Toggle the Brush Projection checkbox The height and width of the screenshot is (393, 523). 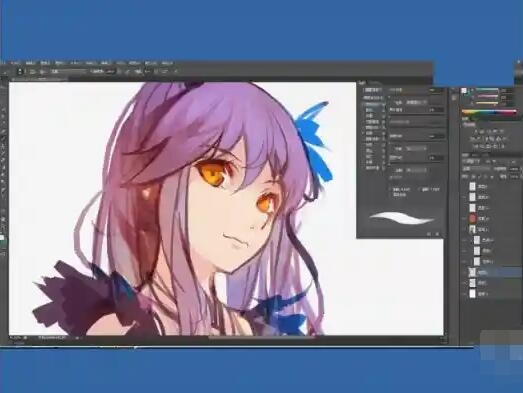391,194
